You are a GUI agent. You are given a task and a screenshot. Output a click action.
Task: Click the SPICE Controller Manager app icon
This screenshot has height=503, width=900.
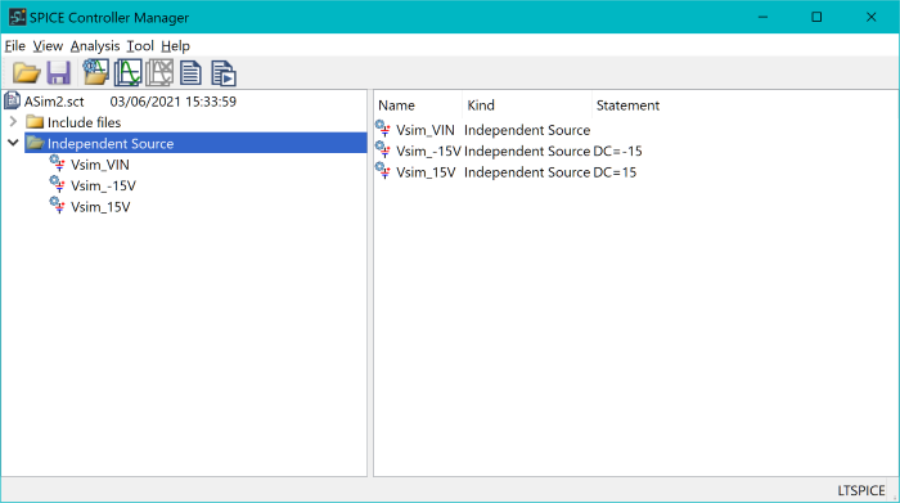[17, 17]
